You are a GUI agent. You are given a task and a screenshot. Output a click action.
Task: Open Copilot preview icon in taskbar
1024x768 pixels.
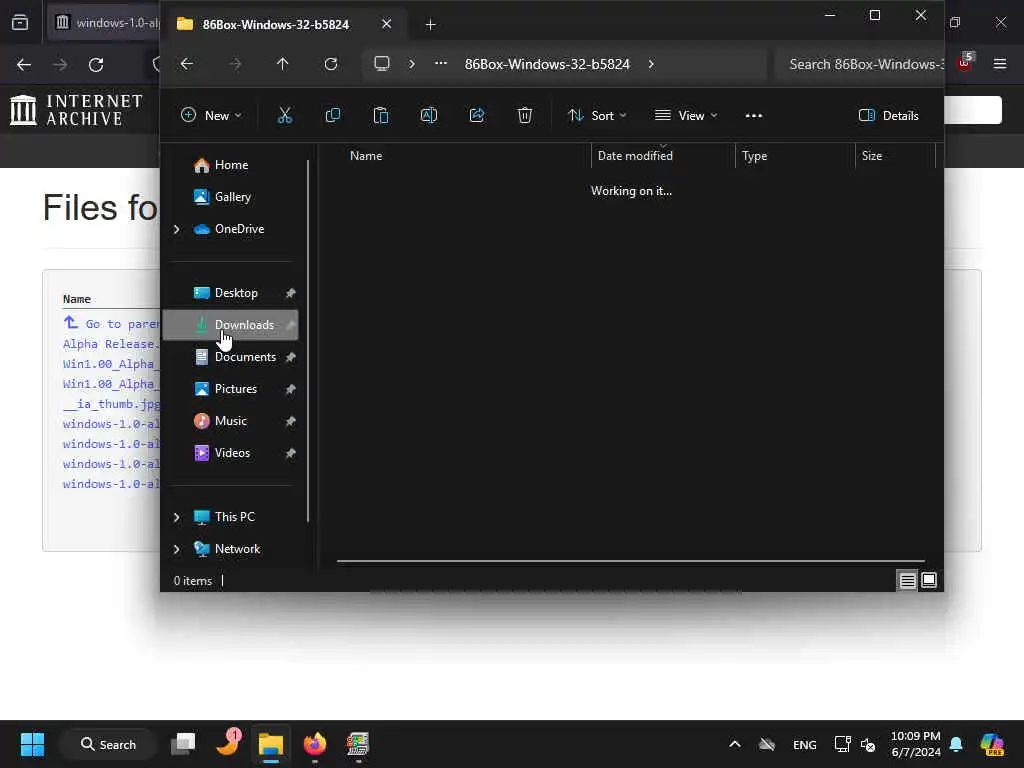992,744
